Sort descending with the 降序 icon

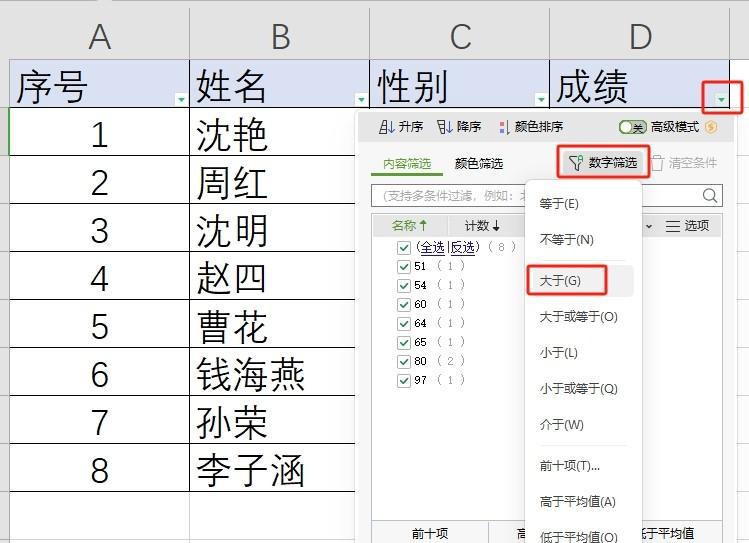444,127
